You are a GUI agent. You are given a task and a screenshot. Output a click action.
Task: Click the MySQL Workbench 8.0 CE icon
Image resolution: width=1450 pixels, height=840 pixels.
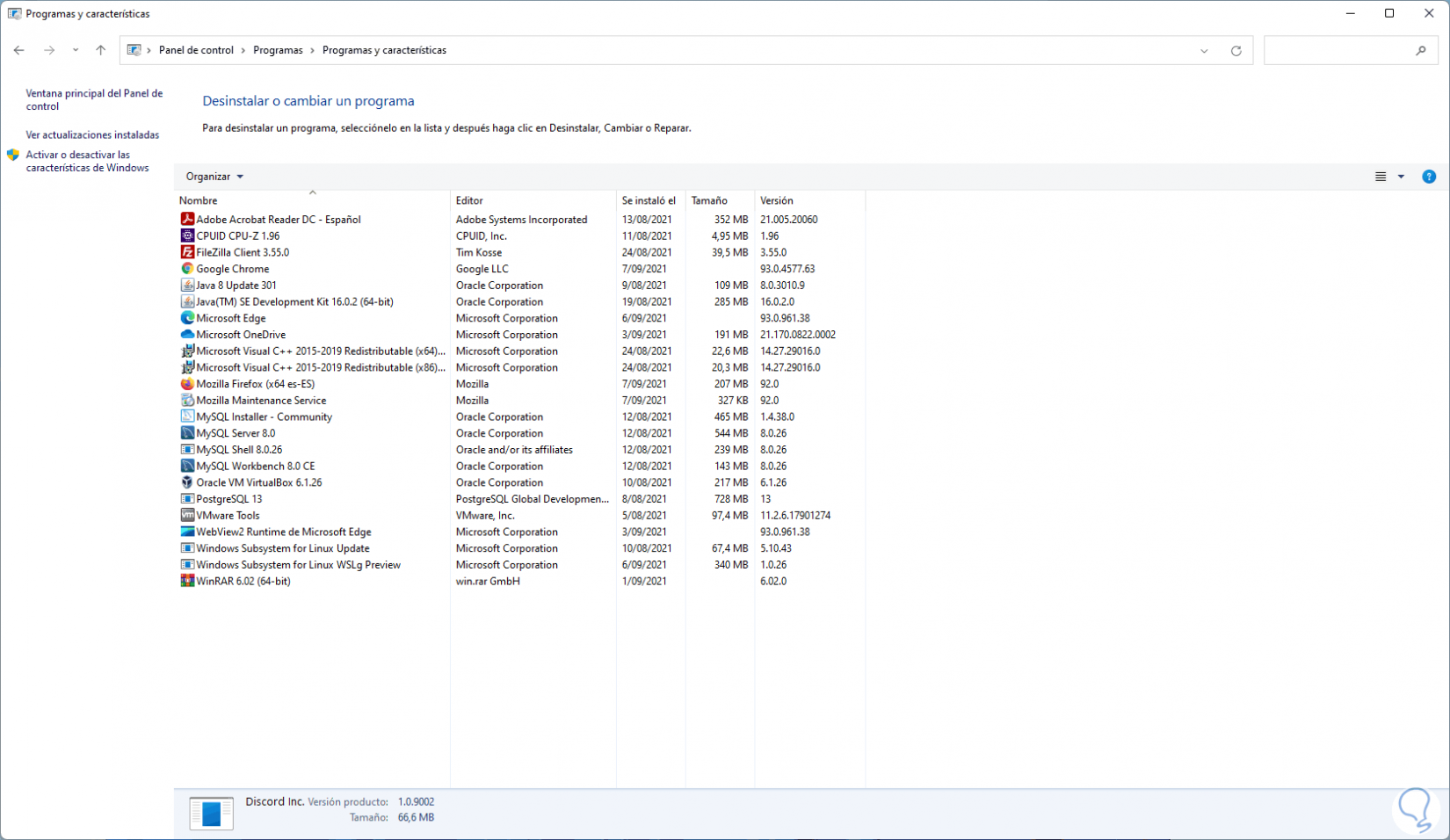coord(187,466)
